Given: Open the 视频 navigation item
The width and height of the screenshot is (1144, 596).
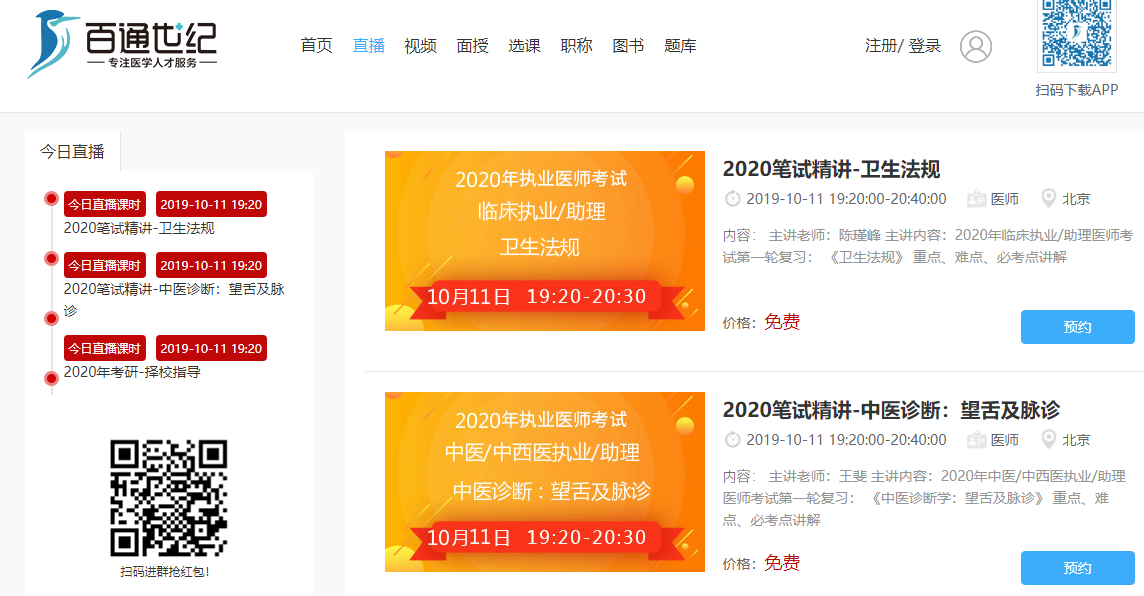Looking at the screenshot, I should coord(420,46).
